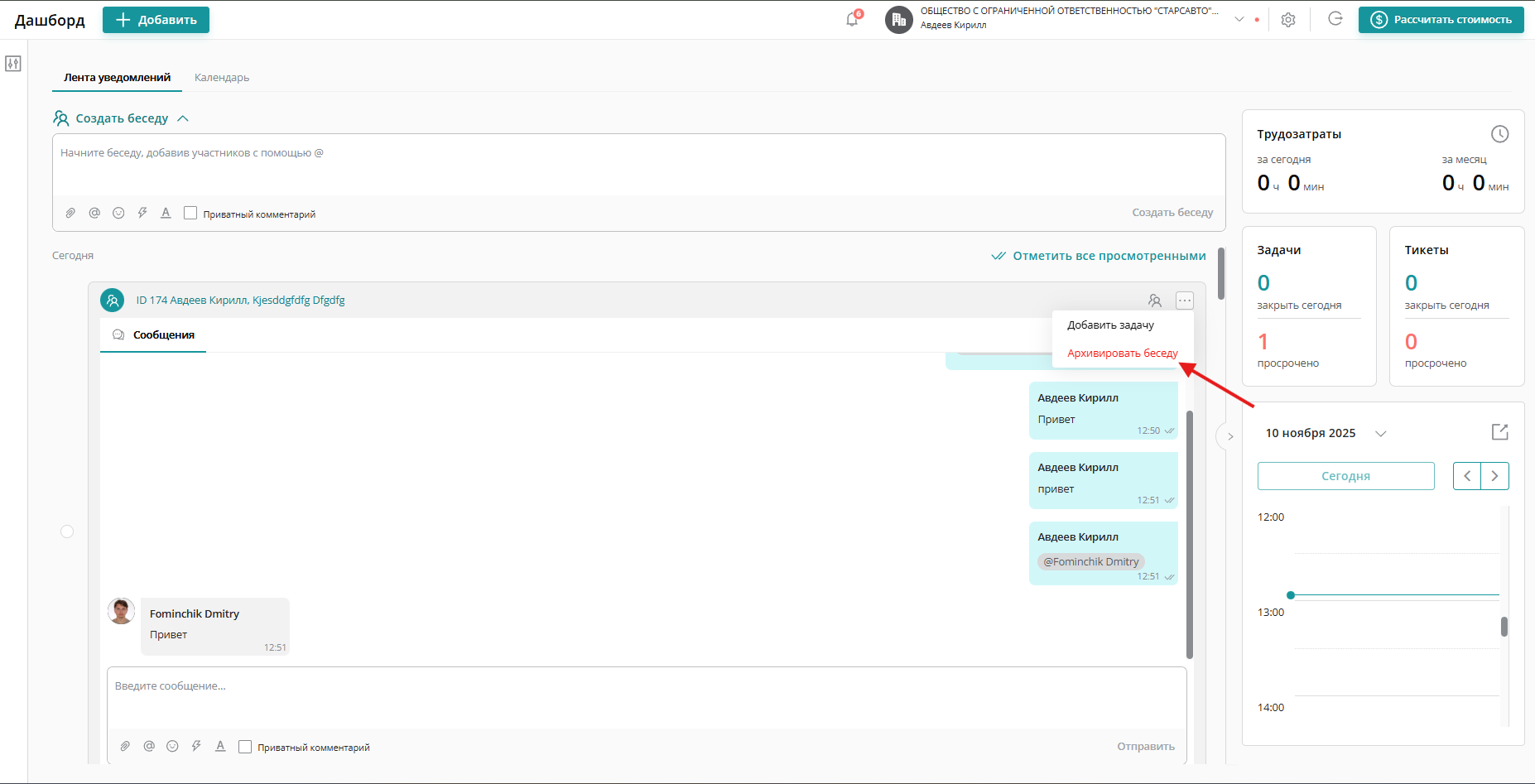
Task: Click the Рассчитать стоимость button
Action: (1441, 20)
